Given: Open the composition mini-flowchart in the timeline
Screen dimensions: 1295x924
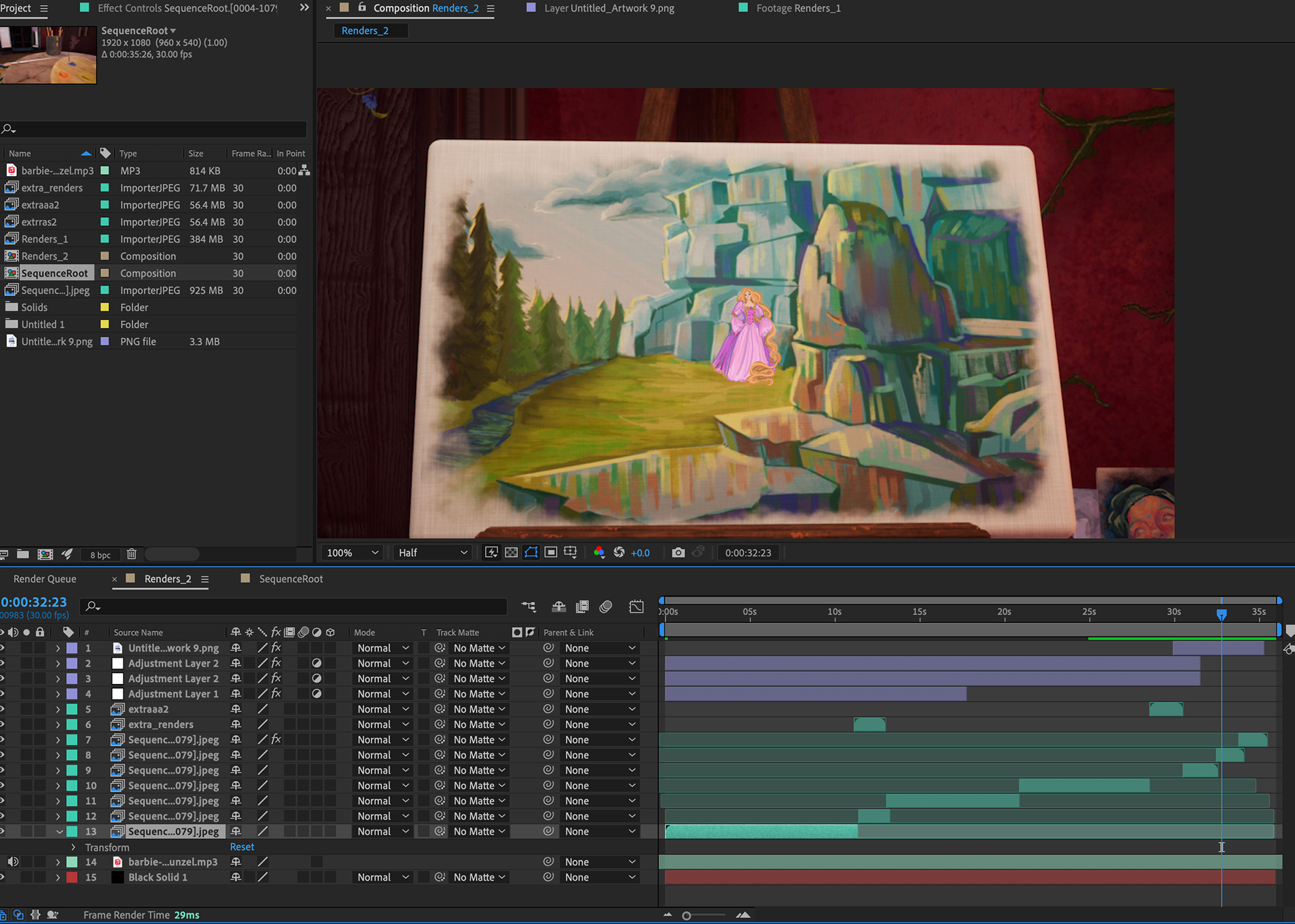Looking at the screenshot, I should coord(529,606).
